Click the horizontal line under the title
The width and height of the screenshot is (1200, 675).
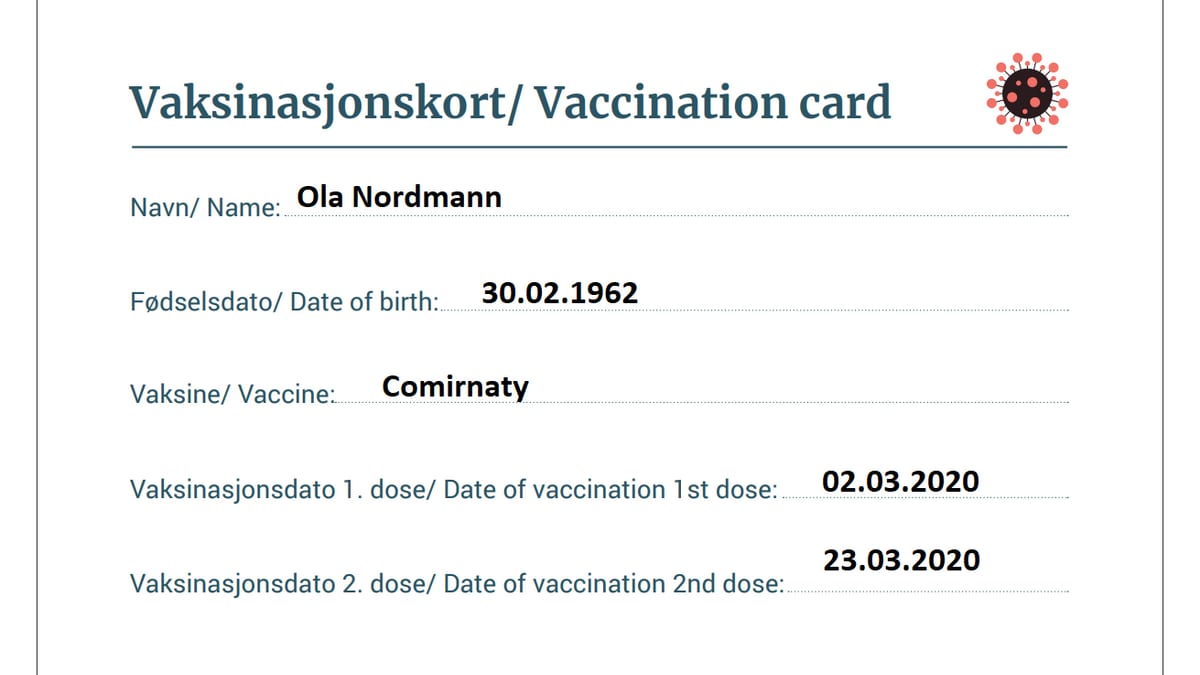[598, 147]
